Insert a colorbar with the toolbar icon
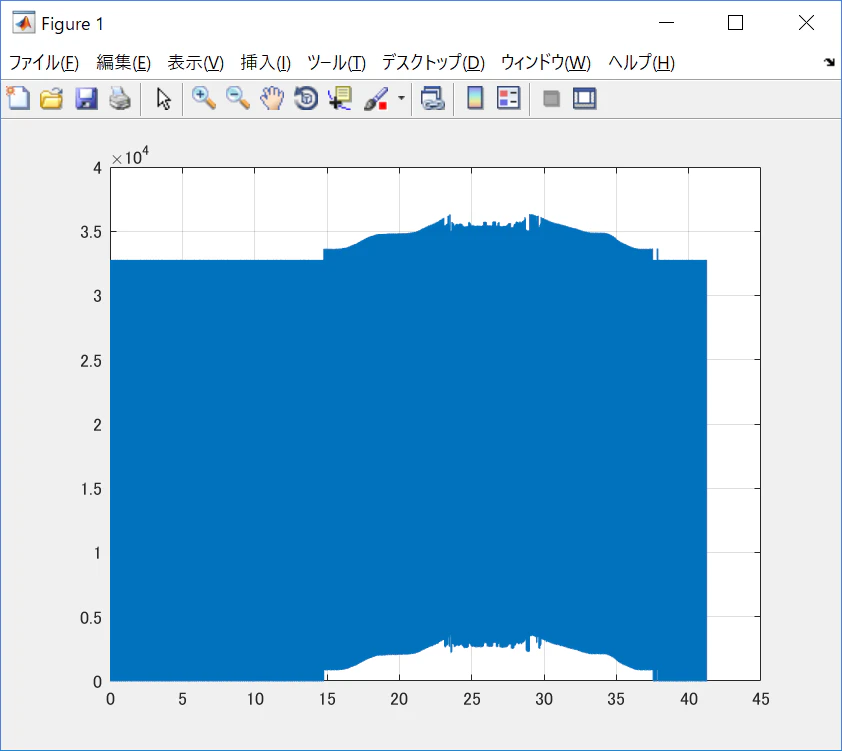This screenshot has width=842, height=751. [x=475, y=99]
